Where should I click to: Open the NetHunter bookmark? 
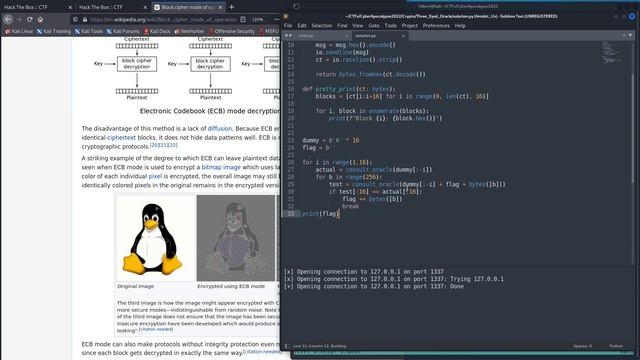189,31
